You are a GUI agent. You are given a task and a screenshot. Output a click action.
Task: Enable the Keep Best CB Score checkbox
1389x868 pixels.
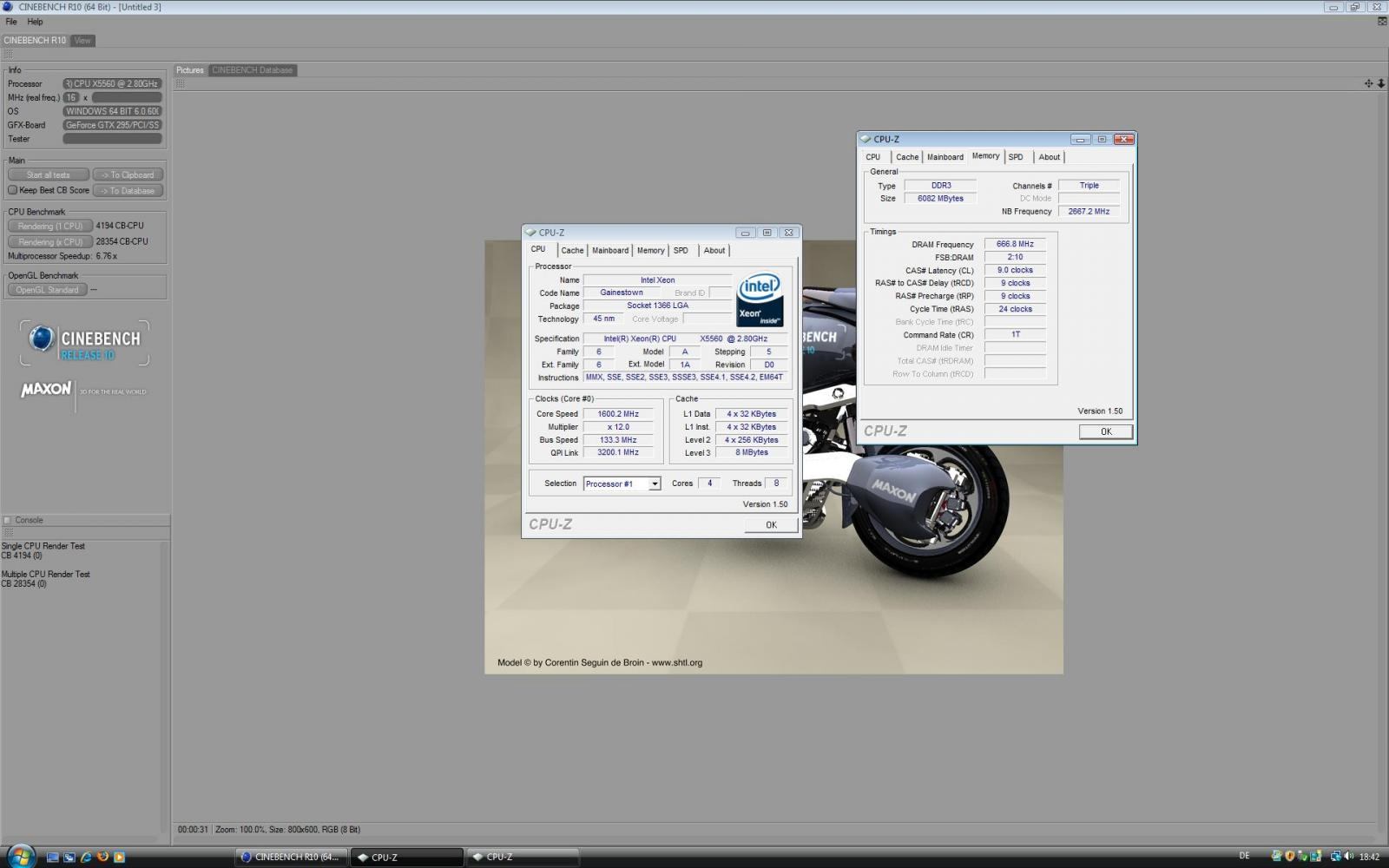[x=12, y=190]
